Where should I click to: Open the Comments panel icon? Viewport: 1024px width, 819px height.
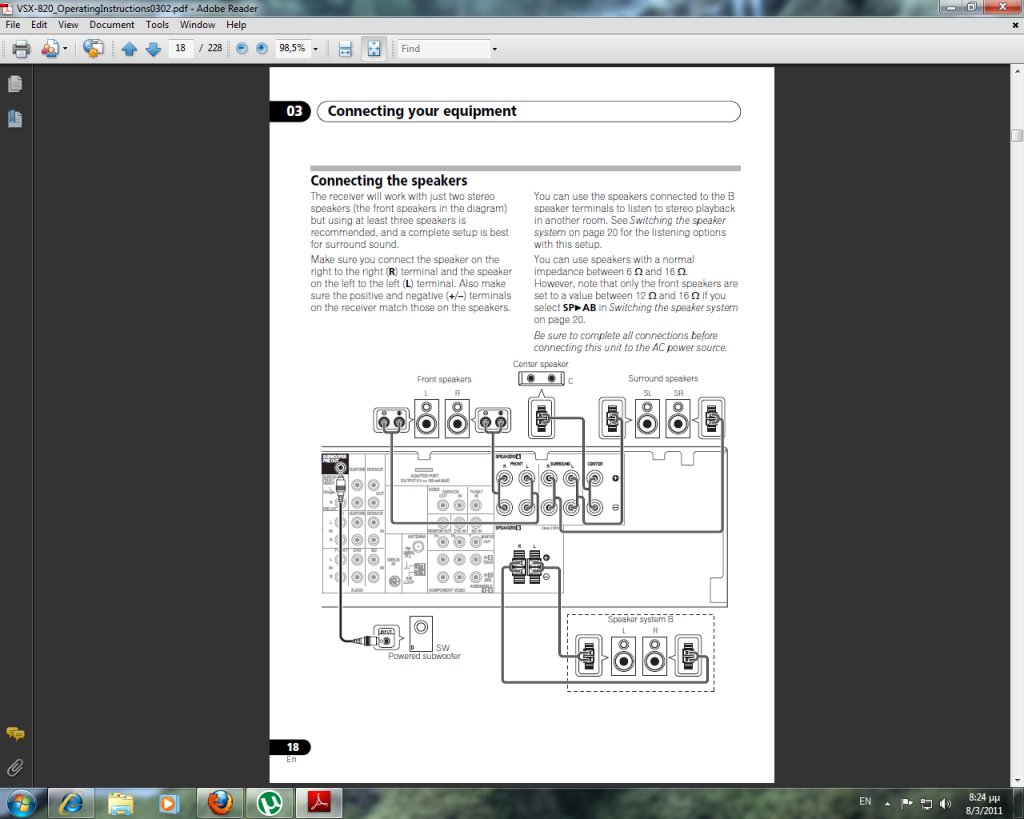[15, 733]
